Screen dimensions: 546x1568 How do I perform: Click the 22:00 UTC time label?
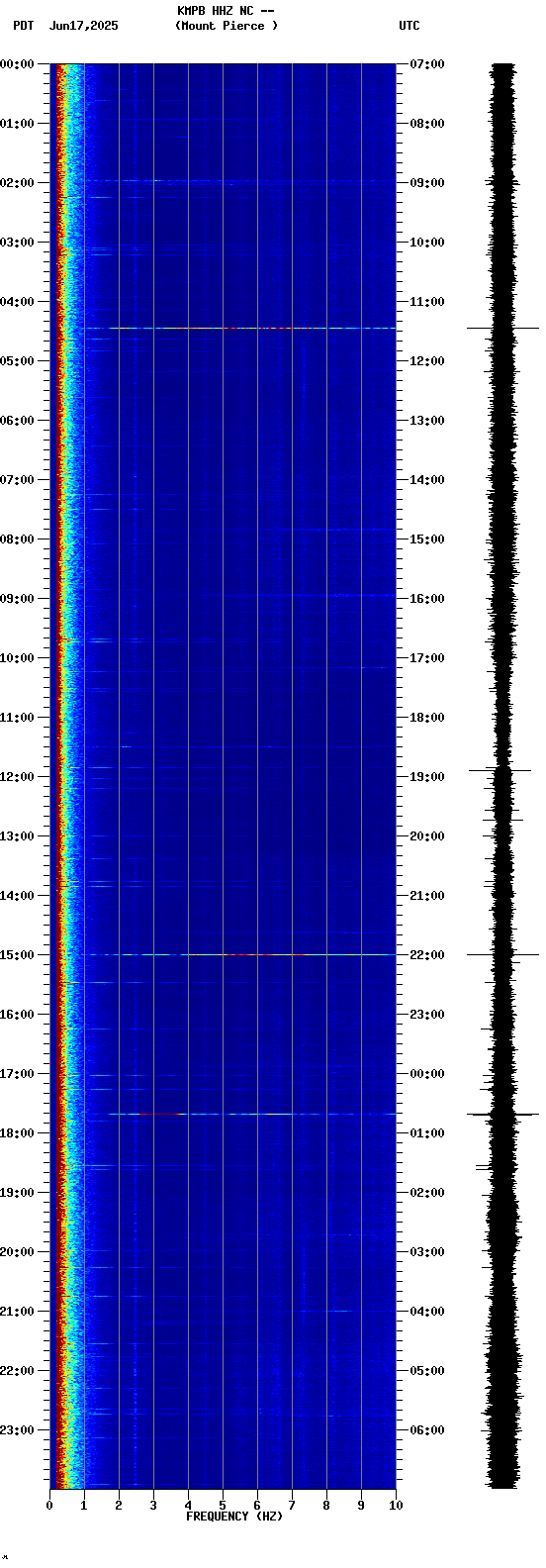coord(427,955)
